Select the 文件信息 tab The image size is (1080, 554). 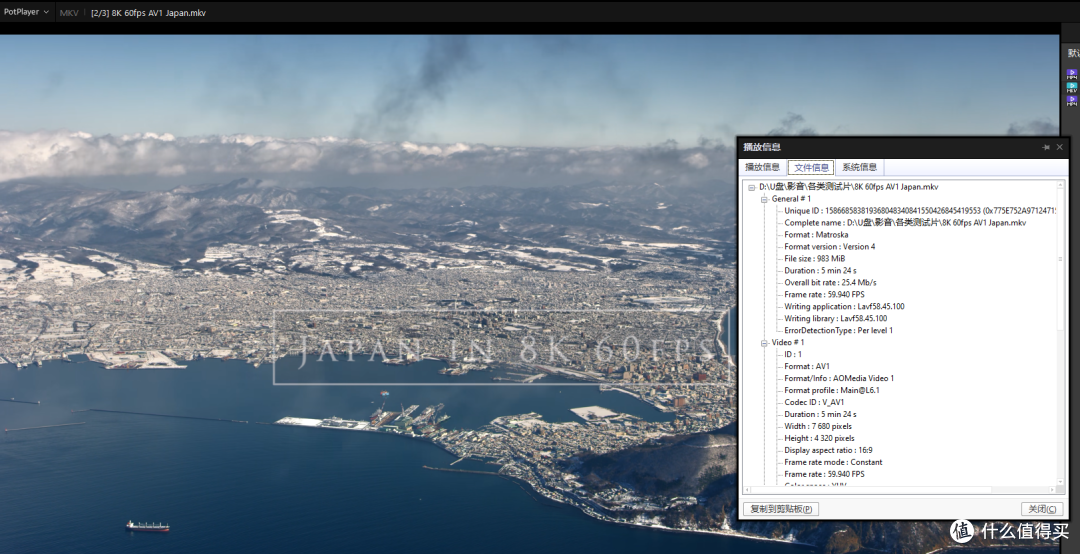811,167
